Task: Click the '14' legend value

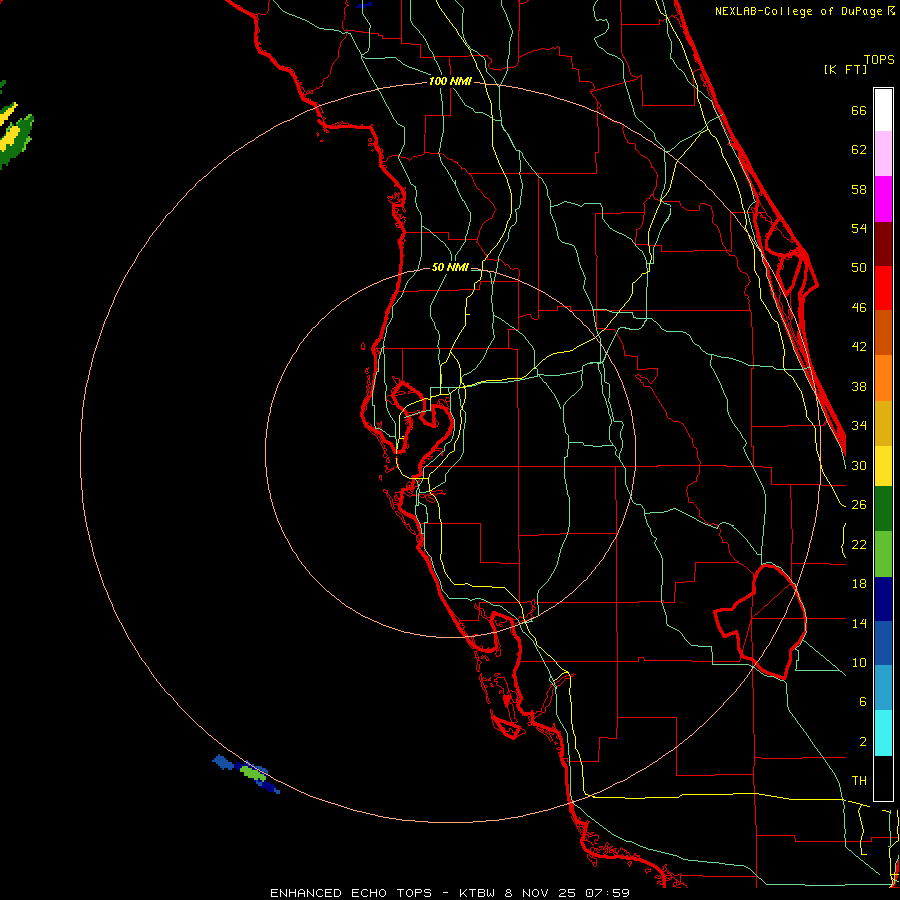Action: (859, 623)
